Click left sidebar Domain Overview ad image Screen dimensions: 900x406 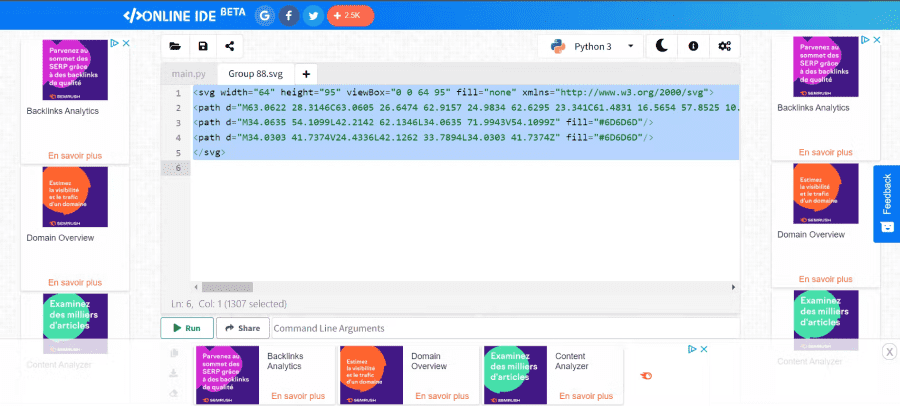point(75,197)
